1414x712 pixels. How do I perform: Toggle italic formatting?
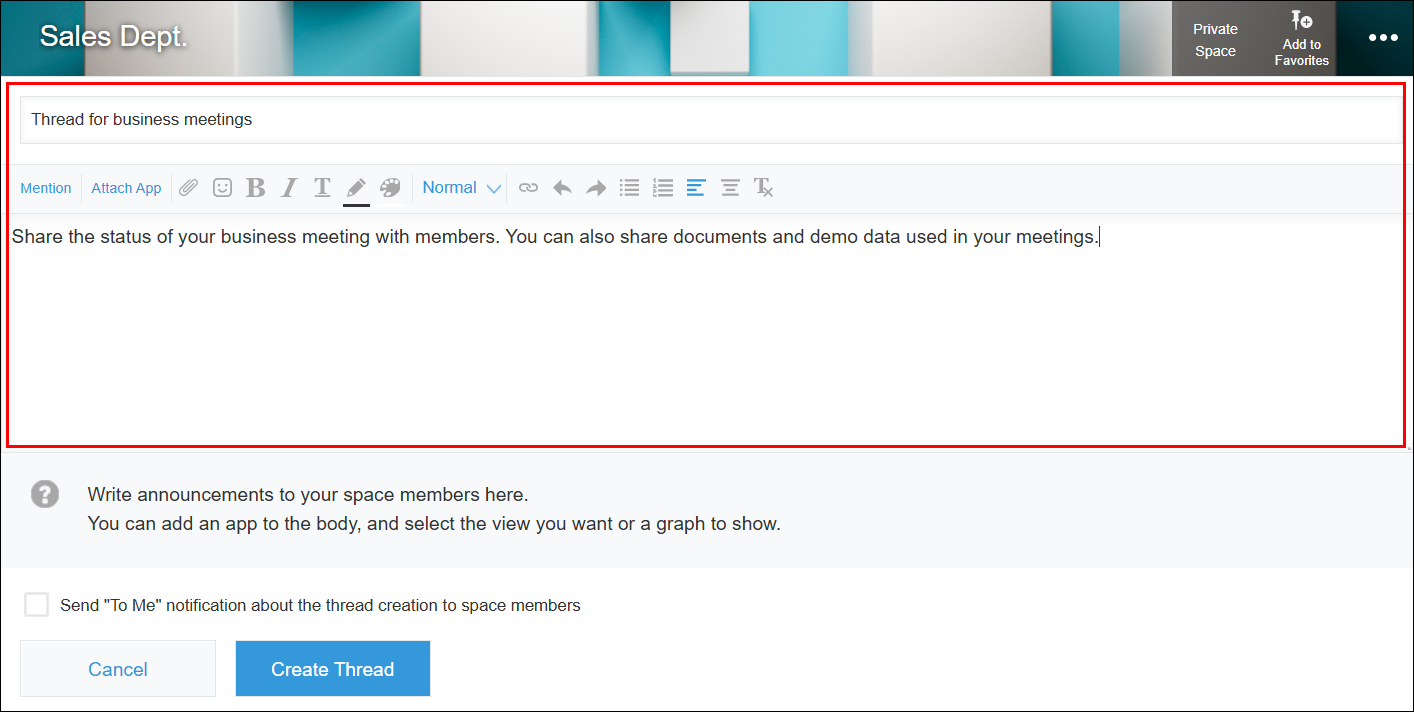289,188
